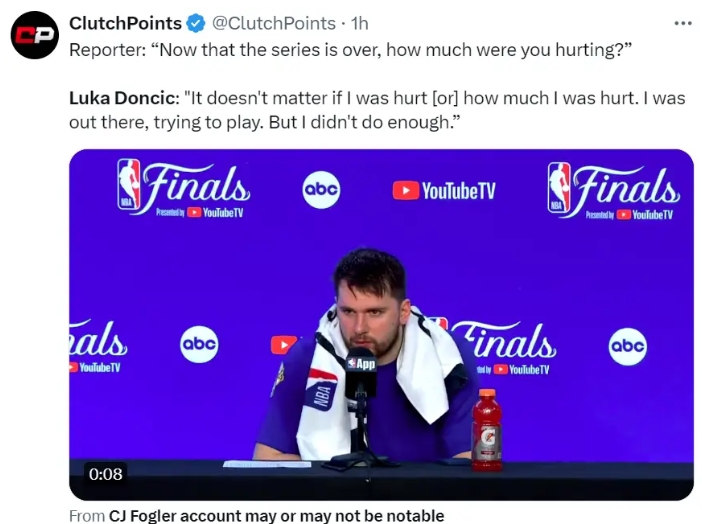Click the abc logo left of the speaker
The height and width of the screenshot is (524, 702).
coord(198,344)
